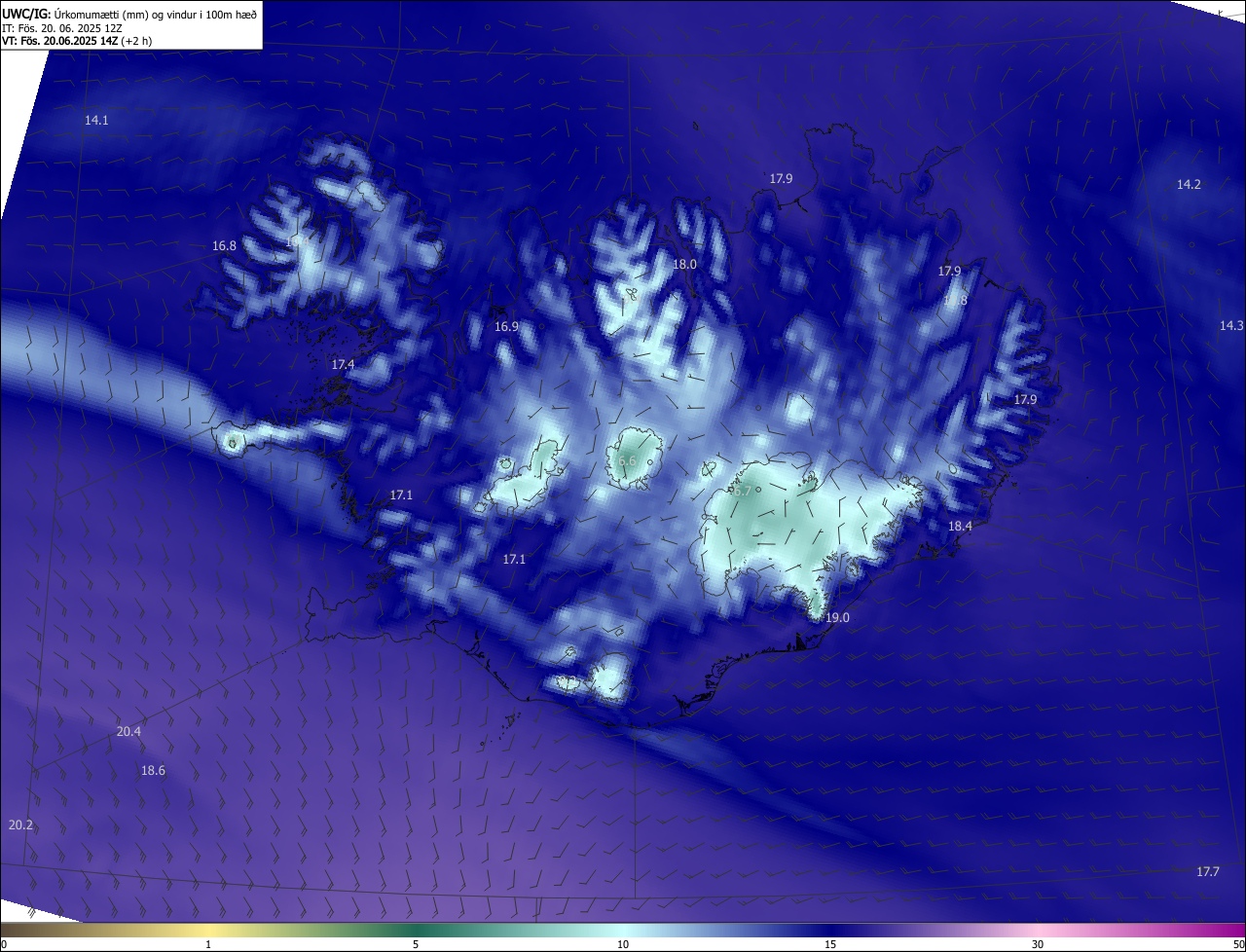
Task: Click the 17.4 value on the map
Action: (x=343, y=365)
